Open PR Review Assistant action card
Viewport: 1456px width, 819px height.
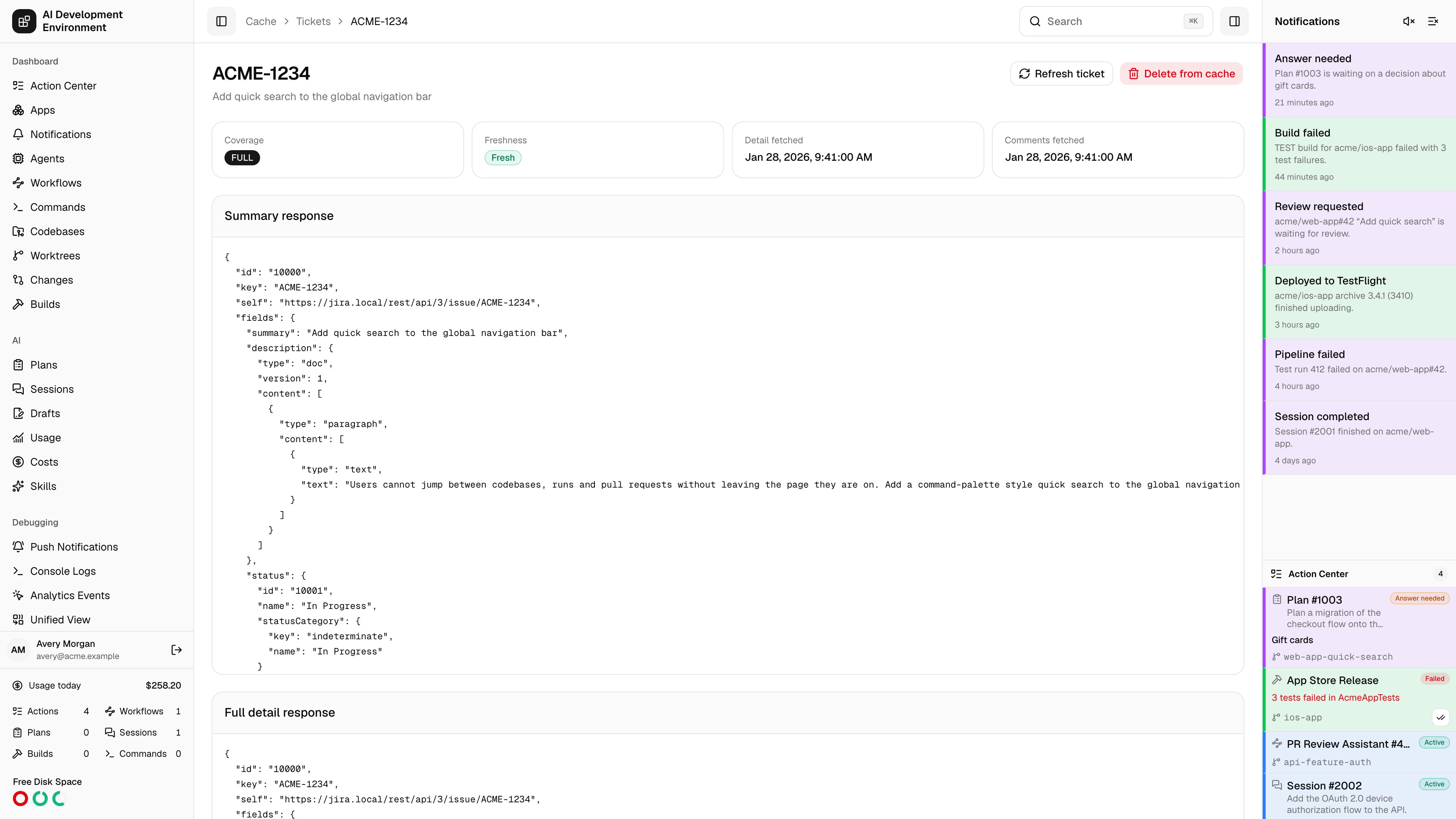pos(1359,752)
